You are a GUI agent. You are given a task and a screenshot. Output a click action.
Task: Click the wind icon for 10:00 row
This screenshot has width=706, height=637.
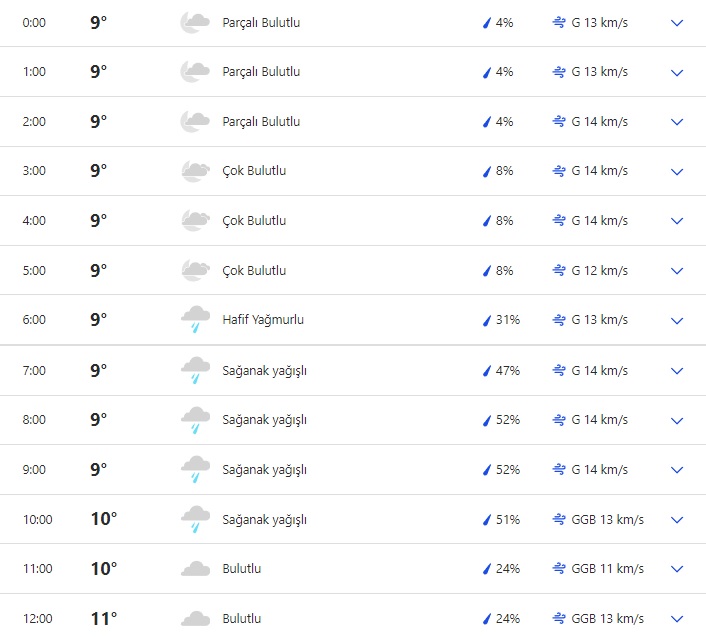559,520
